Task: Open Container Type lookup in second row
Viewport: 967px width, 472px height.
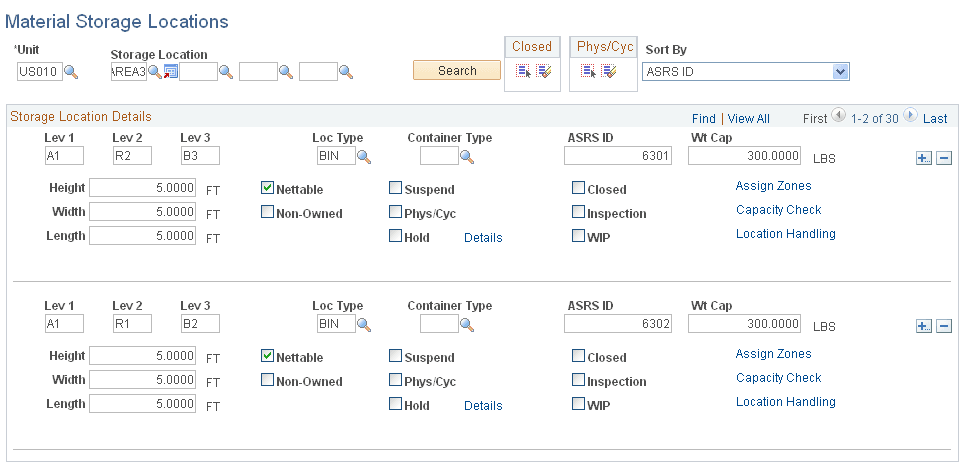Action: pos(466,324)
